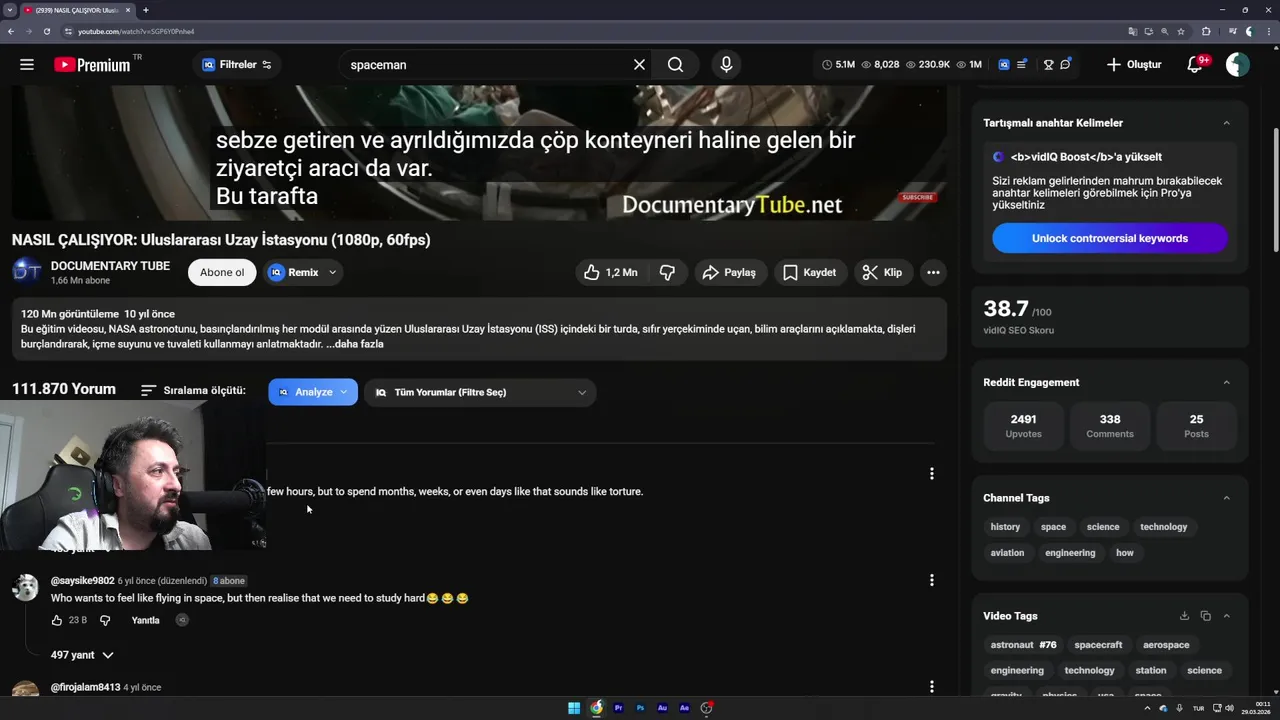Save video with Kaydet button
This screenshot has height=720, width=1280.
point(809,272)
